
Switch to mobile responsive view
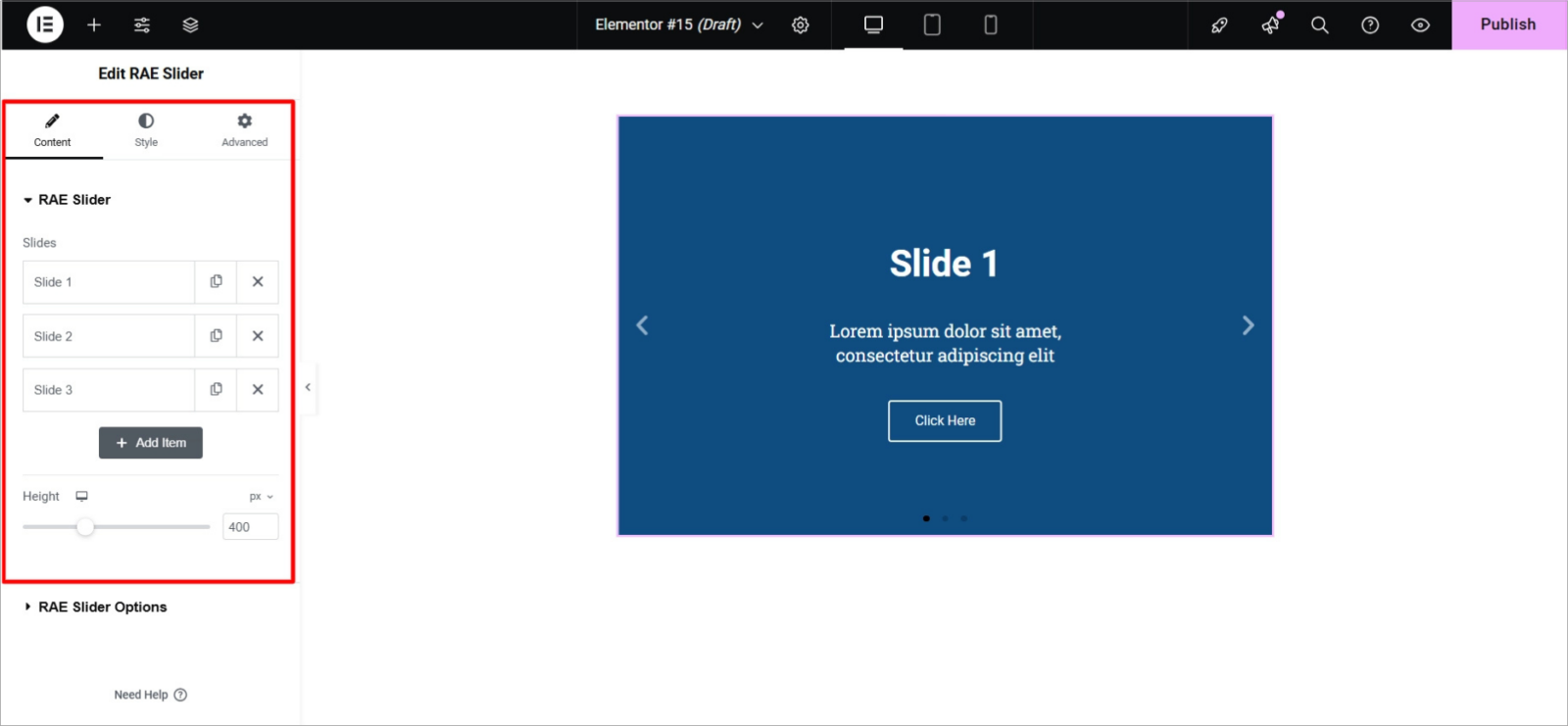[x=991, y=24]
